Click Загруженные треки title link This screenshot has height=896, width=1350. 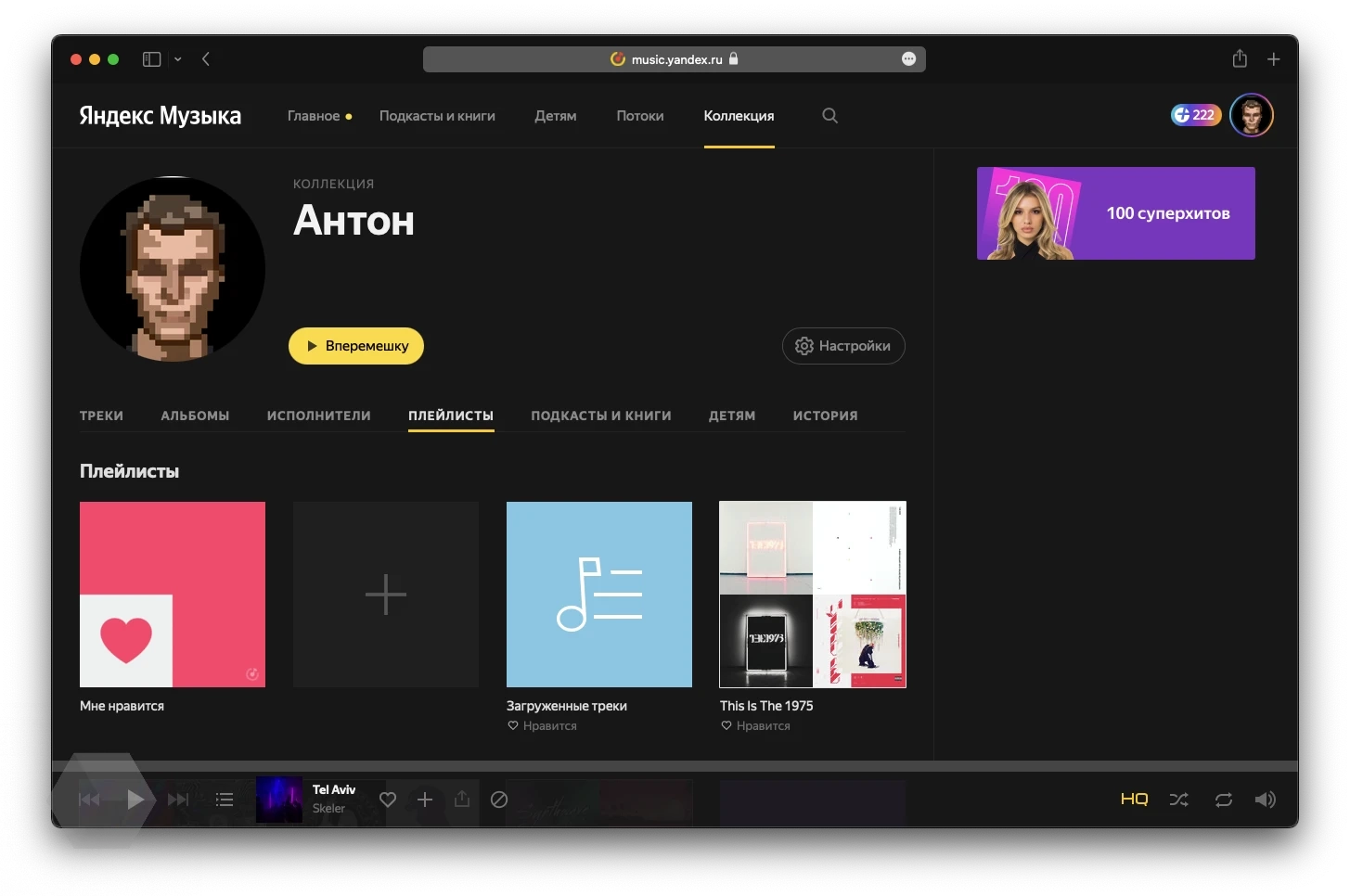click(567, 706)
